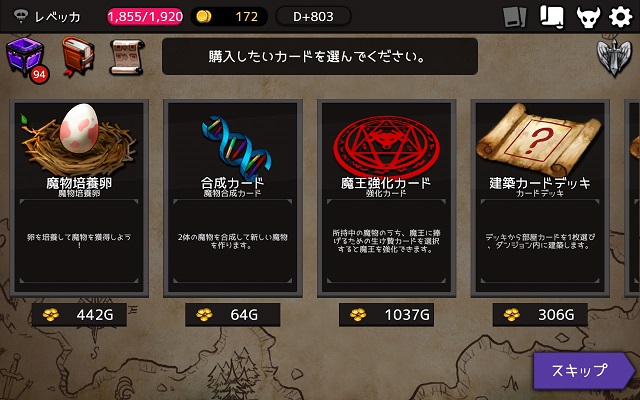The height and width of the screenshot is (400, 640).
Task: Open the white scroll icon in the top bar
Action: 552,17
